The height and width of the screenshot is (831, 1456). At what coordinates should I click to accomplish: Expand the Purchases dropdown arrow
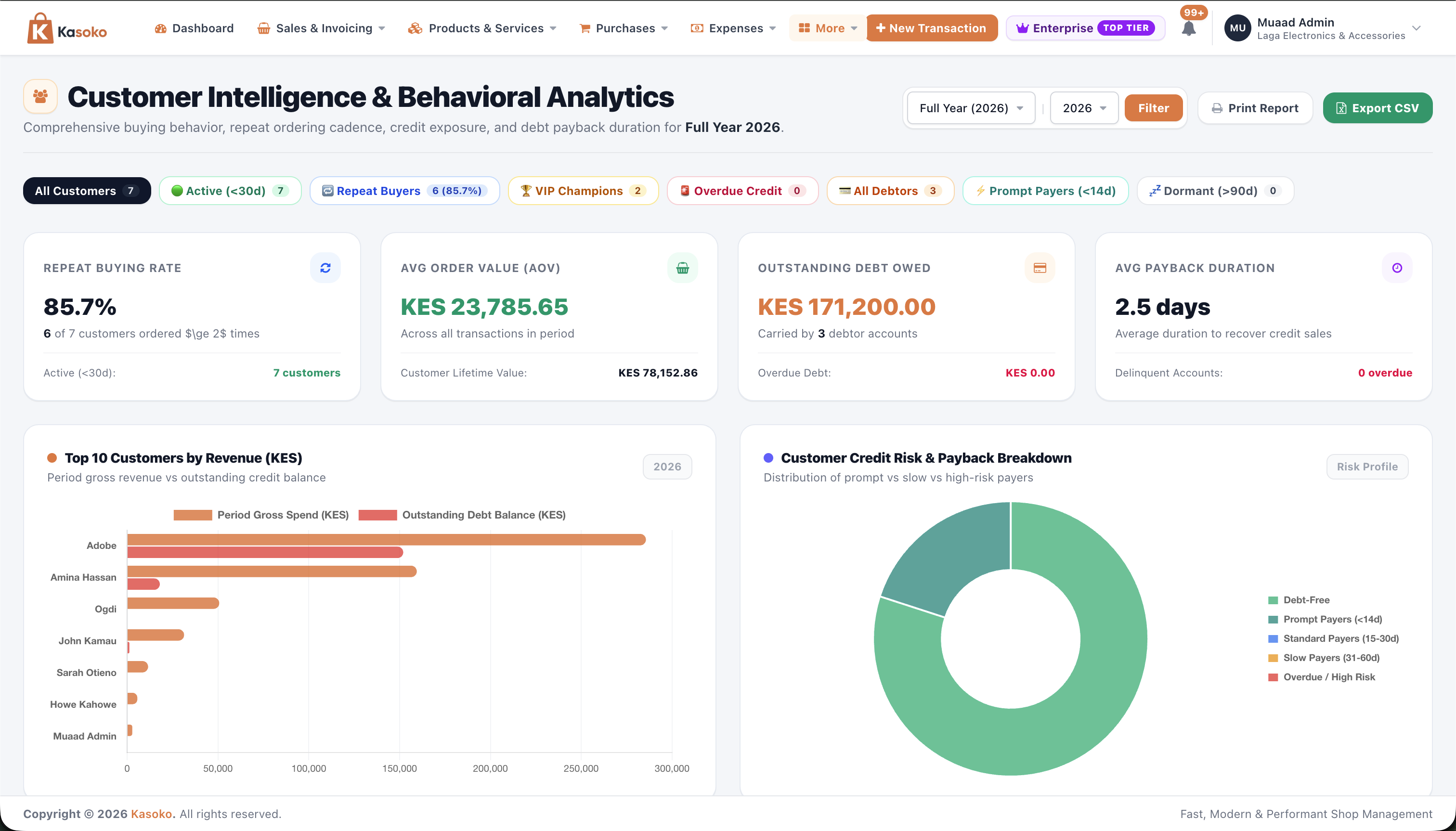click(x=664, y=28)
